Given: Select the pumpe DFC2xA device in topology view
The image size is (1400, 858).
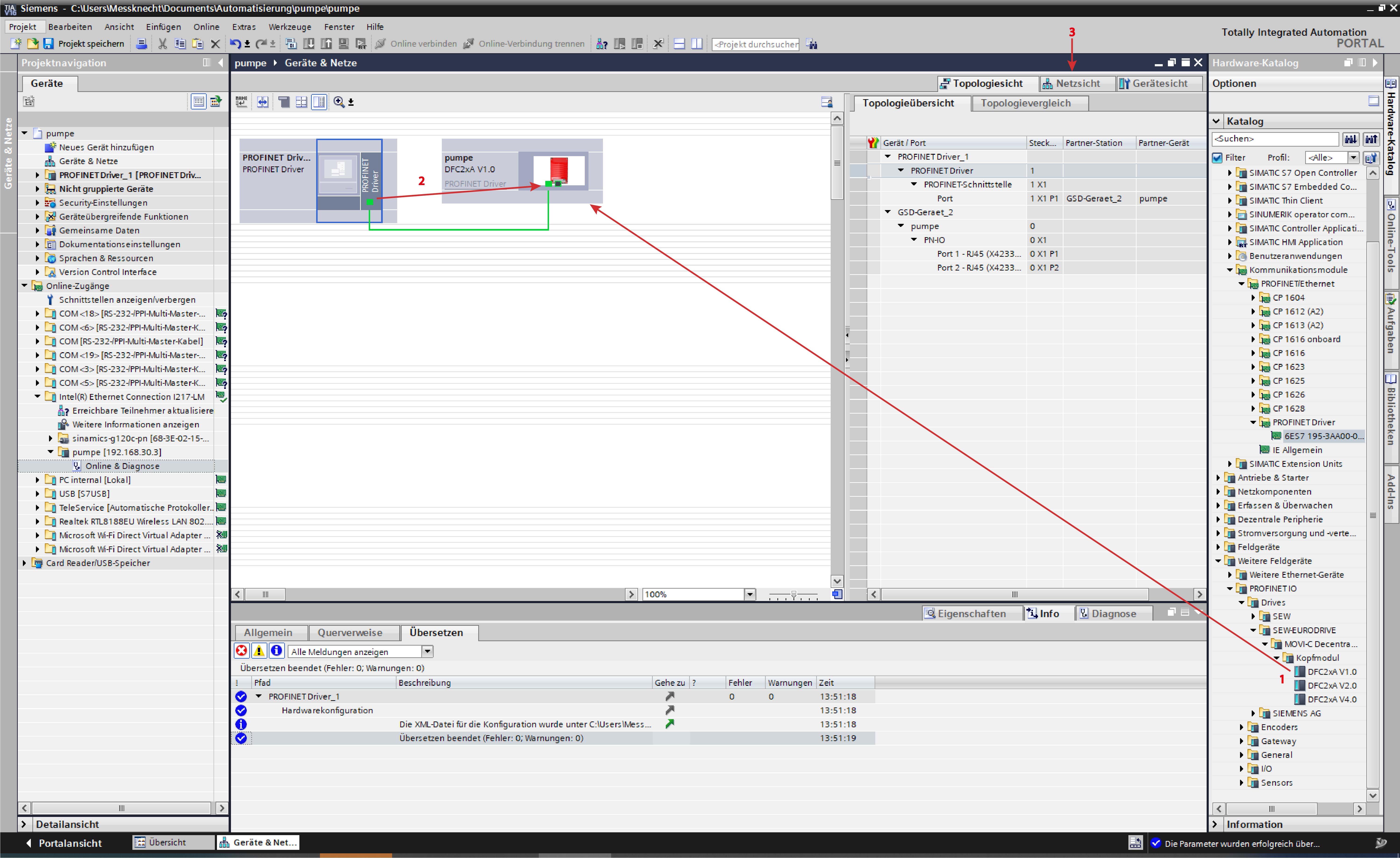Looking at the screenshot, I should pos(522,171).
